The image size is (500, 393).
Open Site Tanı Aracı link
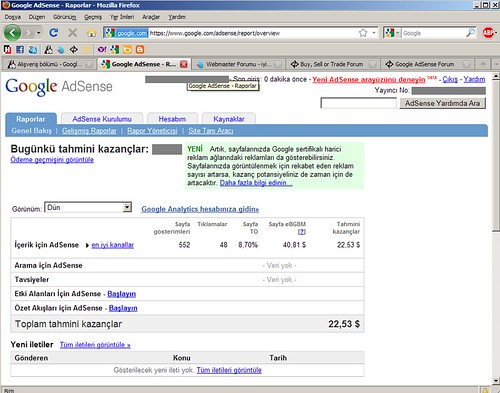[x=211, y=131]
